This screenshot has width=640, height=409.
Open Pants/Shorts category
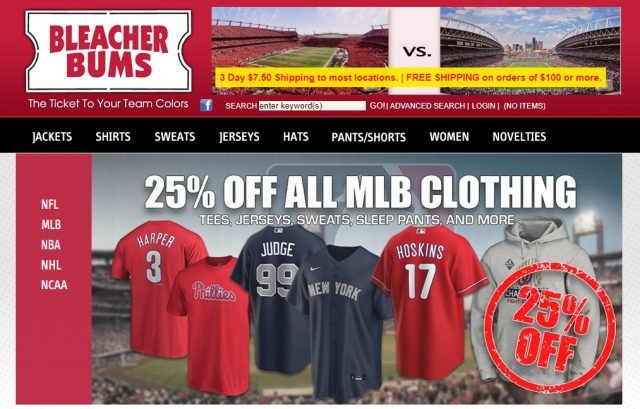(x=369, y=137)
